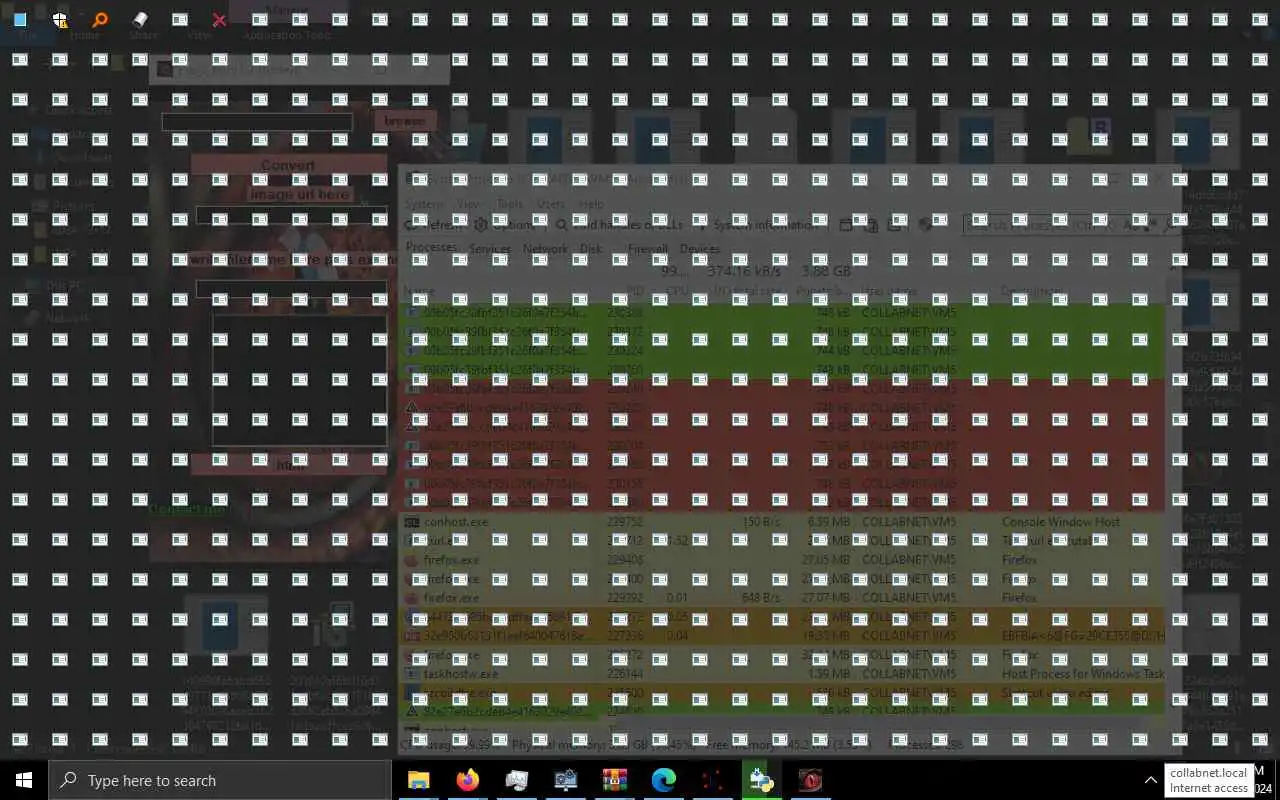The image size is (1280, 800).
Task: Switch to the Services tab
Action: (490, 249)
